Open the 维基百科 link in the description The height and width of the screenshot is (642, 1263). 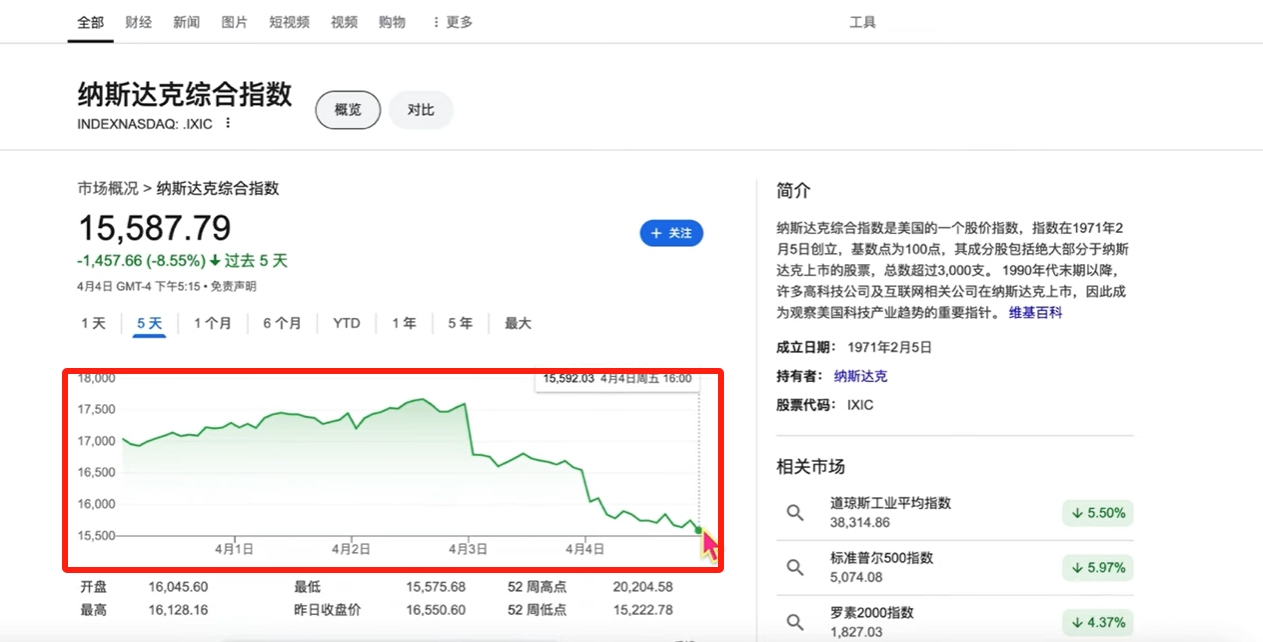click(1035, 313)
